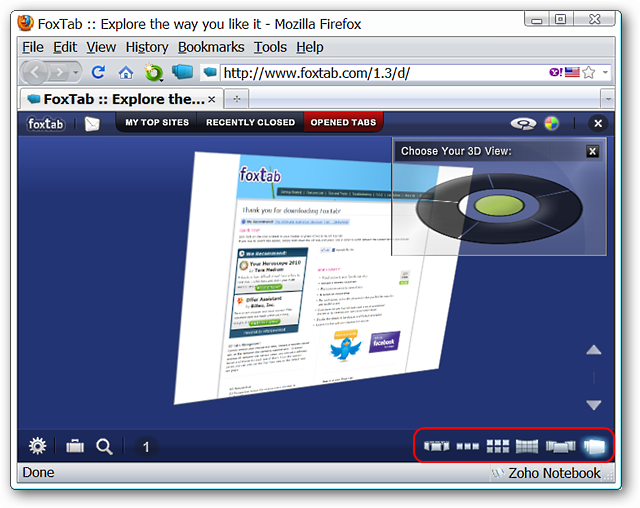
Task: Click the green center of the 3D view dial
Action: [499, 205]
